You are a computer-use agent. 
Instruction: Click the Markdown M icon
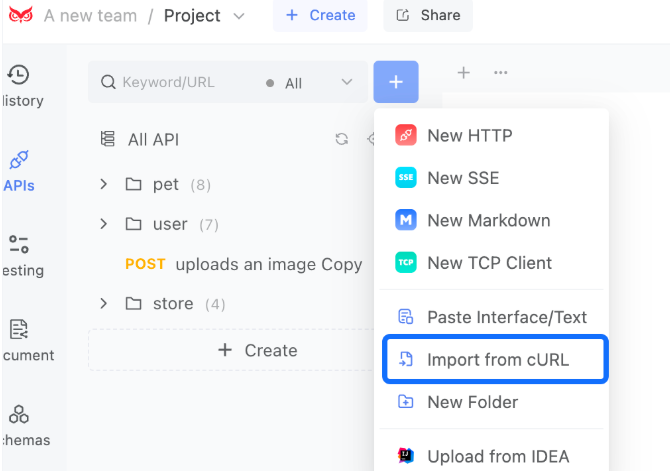point(406,220)
